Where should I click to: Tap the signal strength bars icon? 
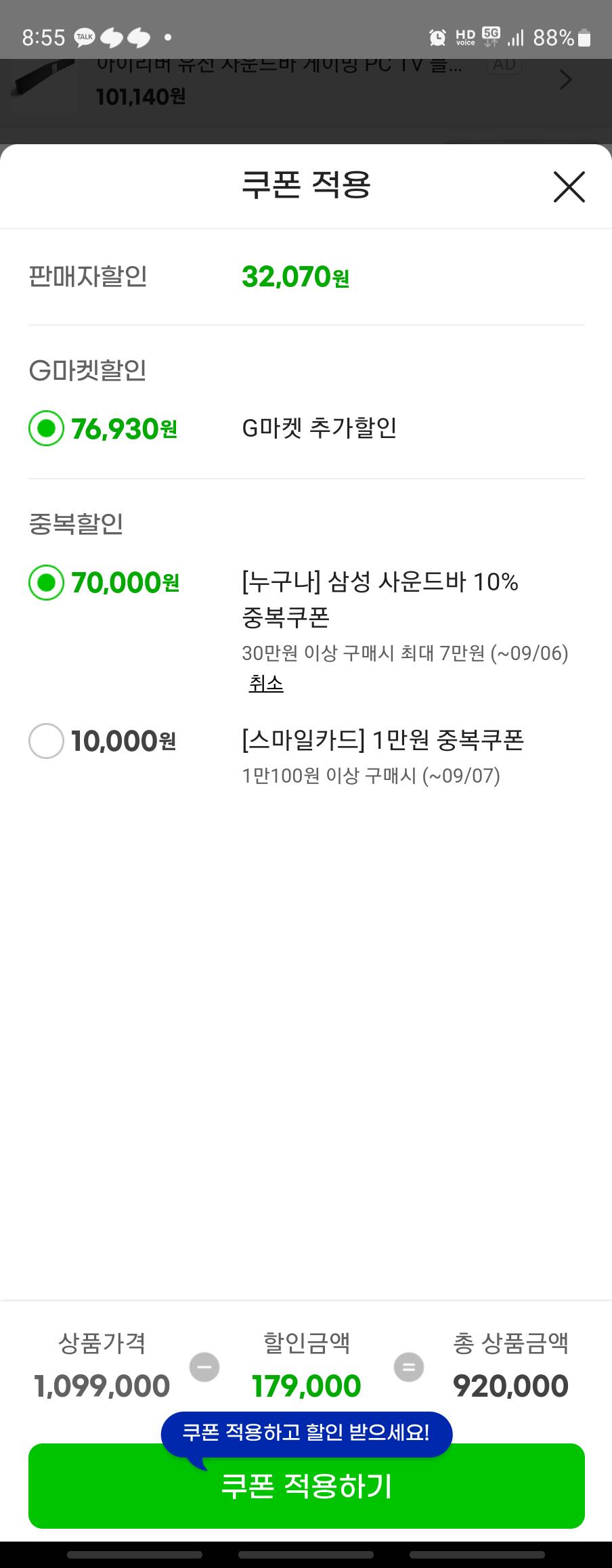point(516,38)
